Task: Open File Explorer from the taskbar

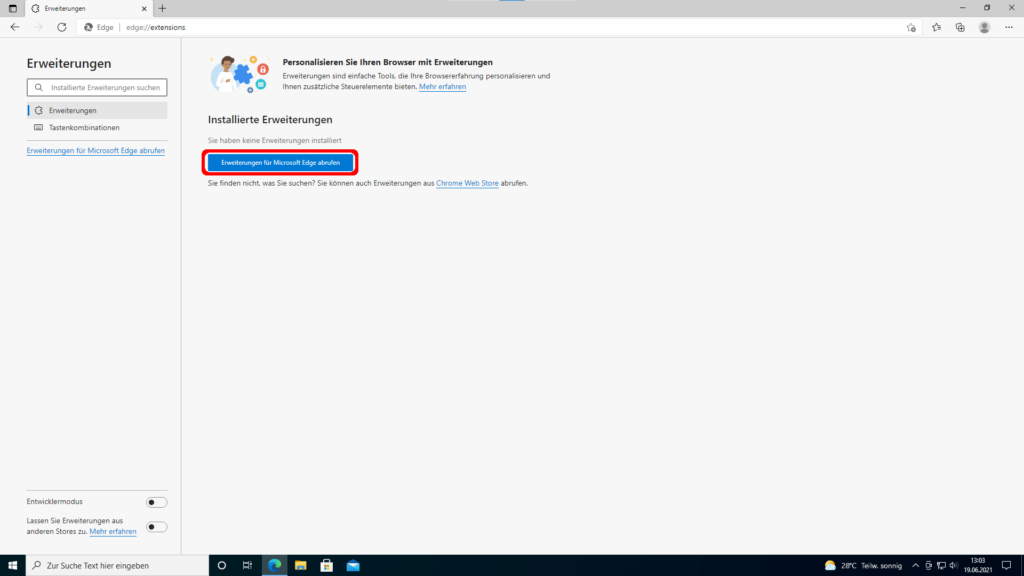Action: click(300, 566)
